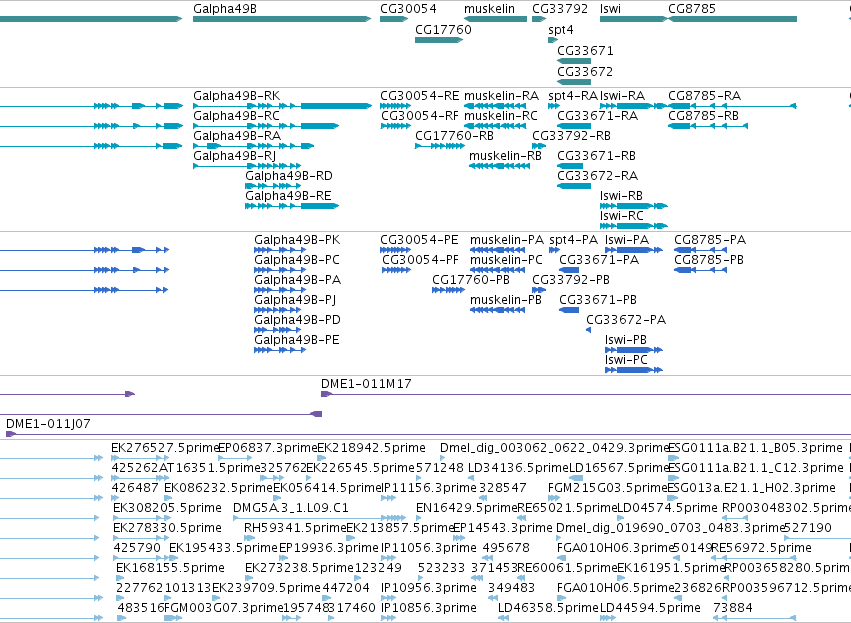The image size is (851, 623).
Task: Select the spt4 gene label
Action: [x=561, y=29]
